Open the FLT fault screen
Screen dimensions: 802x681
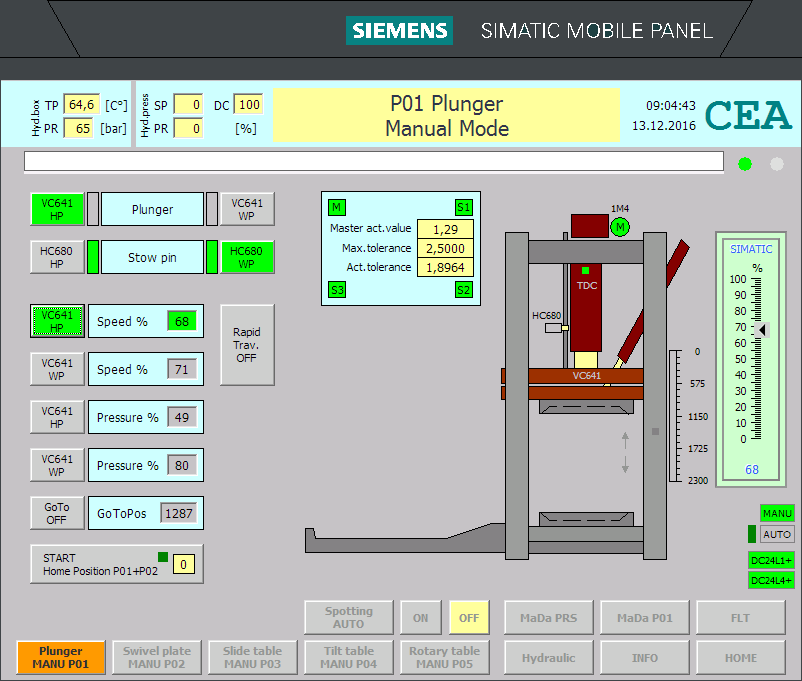pos(741,618)
